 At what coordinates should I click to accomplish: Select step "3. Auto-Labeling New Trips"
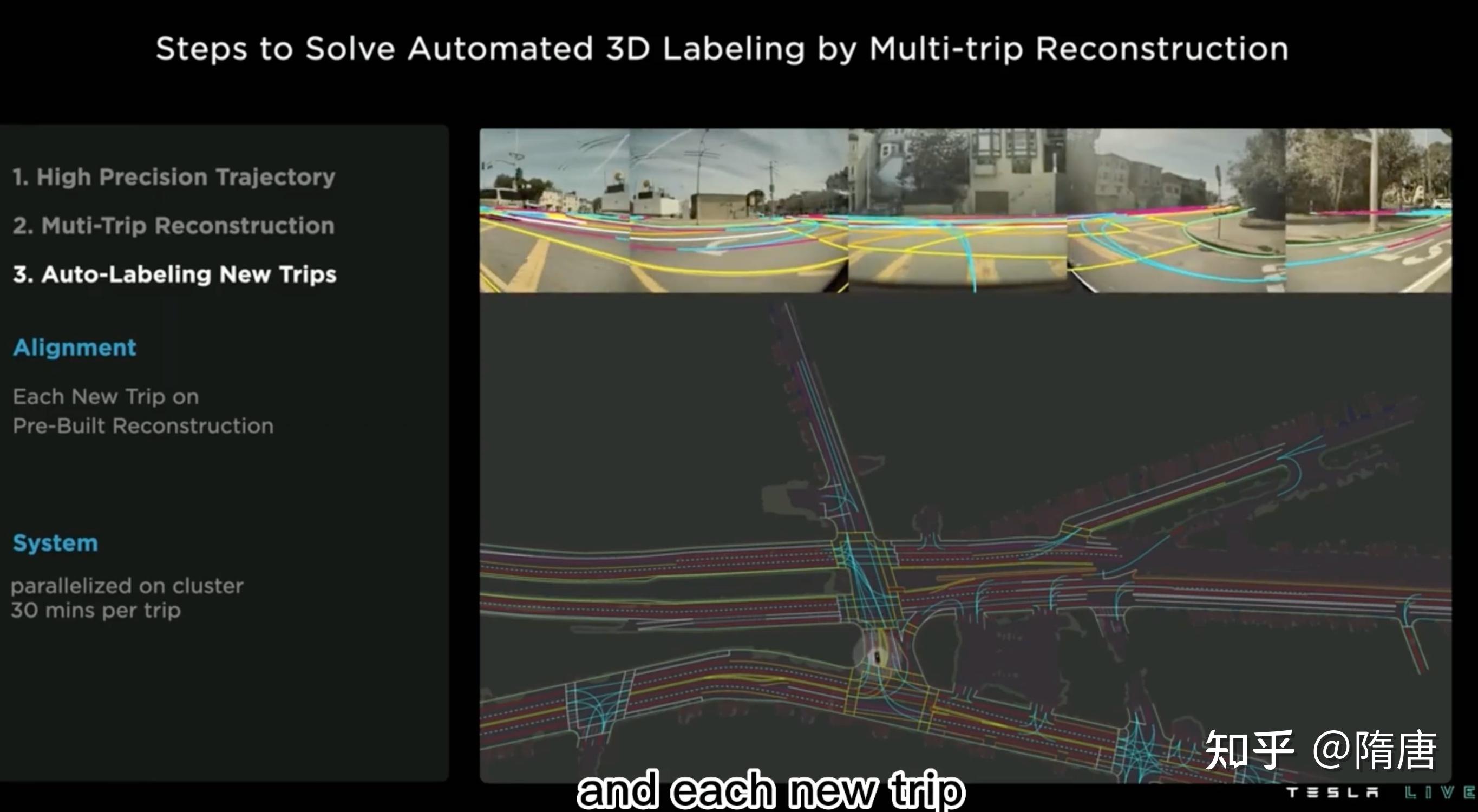tap(175, 274)
